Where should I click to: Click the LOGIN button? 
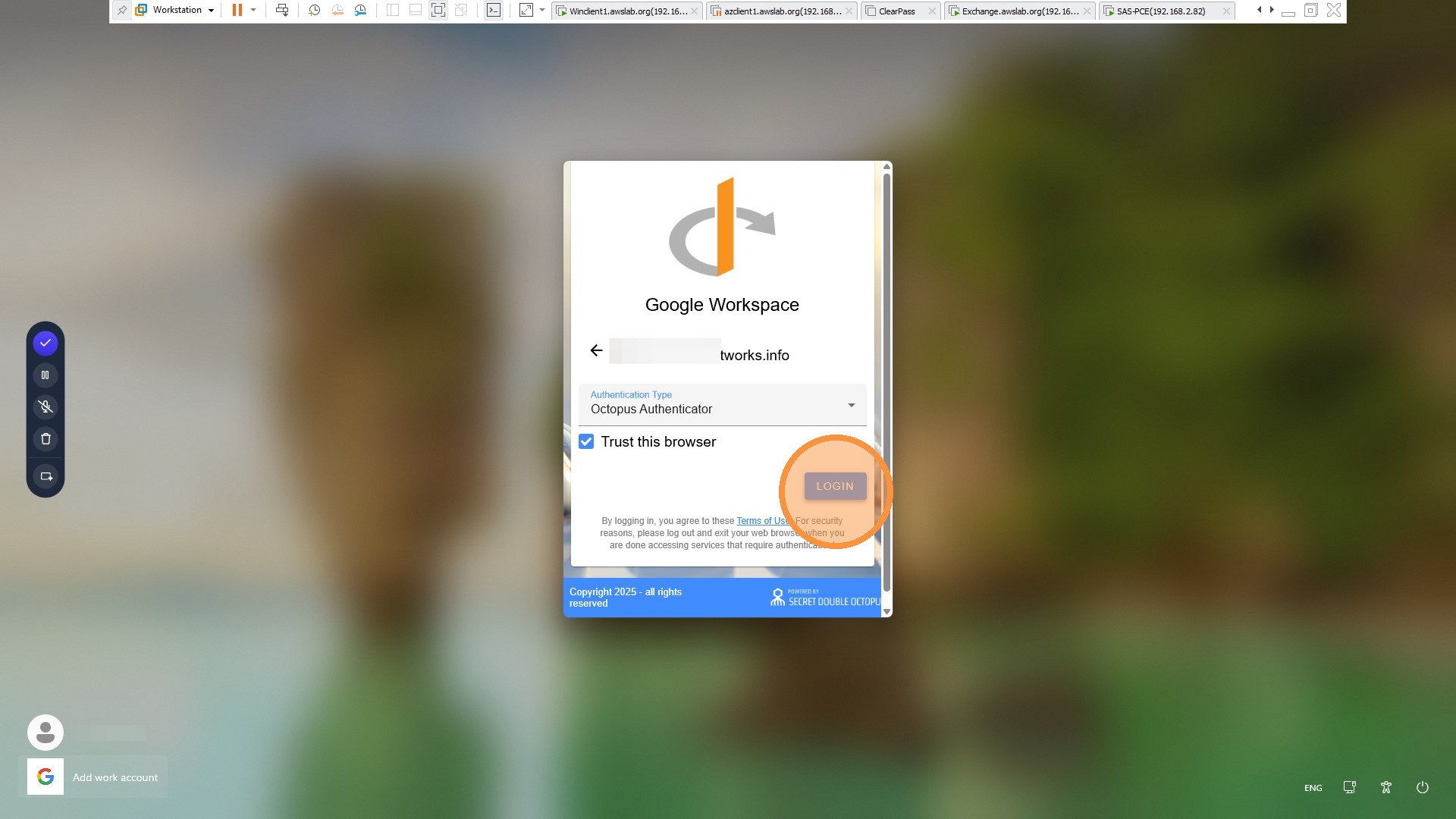click(835, 486)
